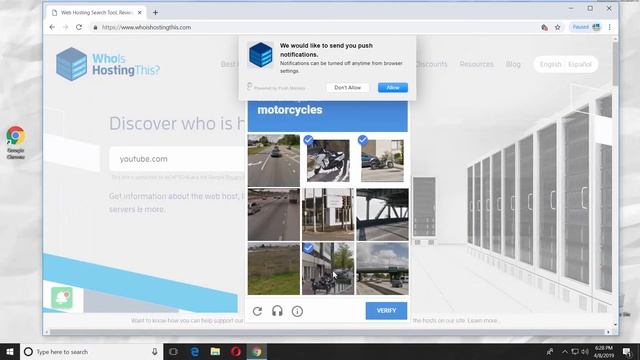Click the address bar URL
Image resolution: width=640 pixels, height=360 pixels.
[x=146, y=27]
